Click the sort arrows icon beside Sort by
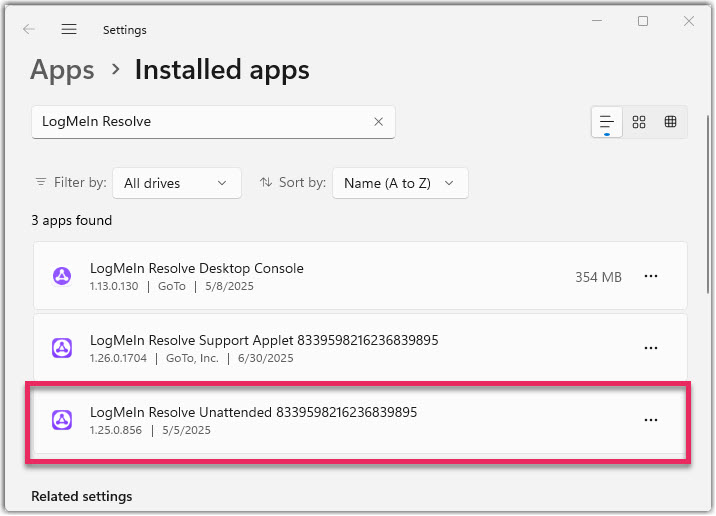Viewport: 716px width, 516px height. (266, 182)
